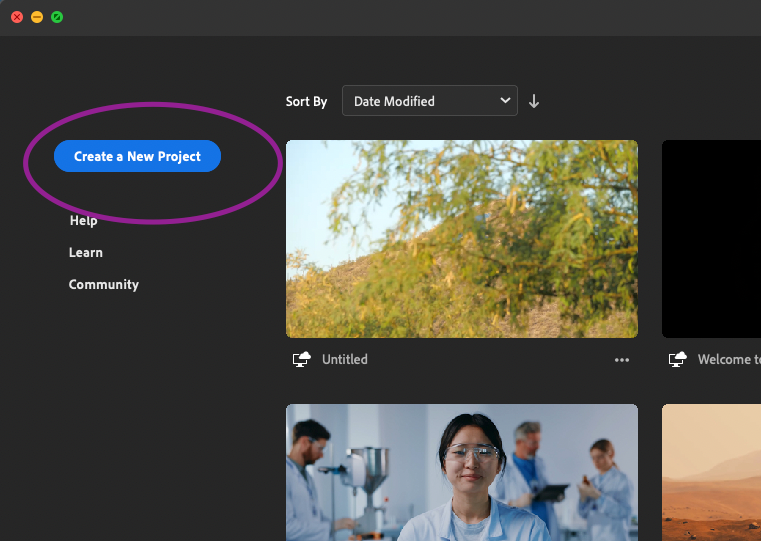761x541 pixels.
Task: Open the Learn section
Action: [85, 253]
